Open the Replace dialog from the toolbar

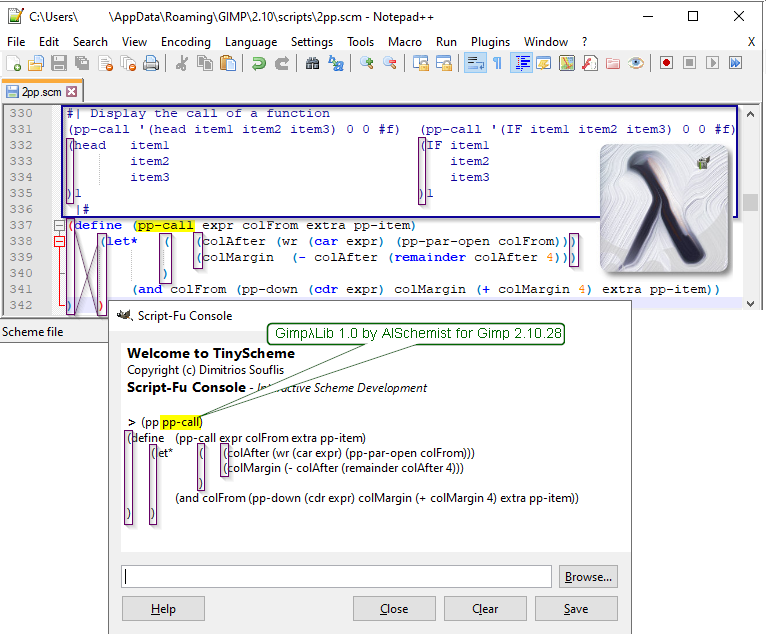coord(336,63)
